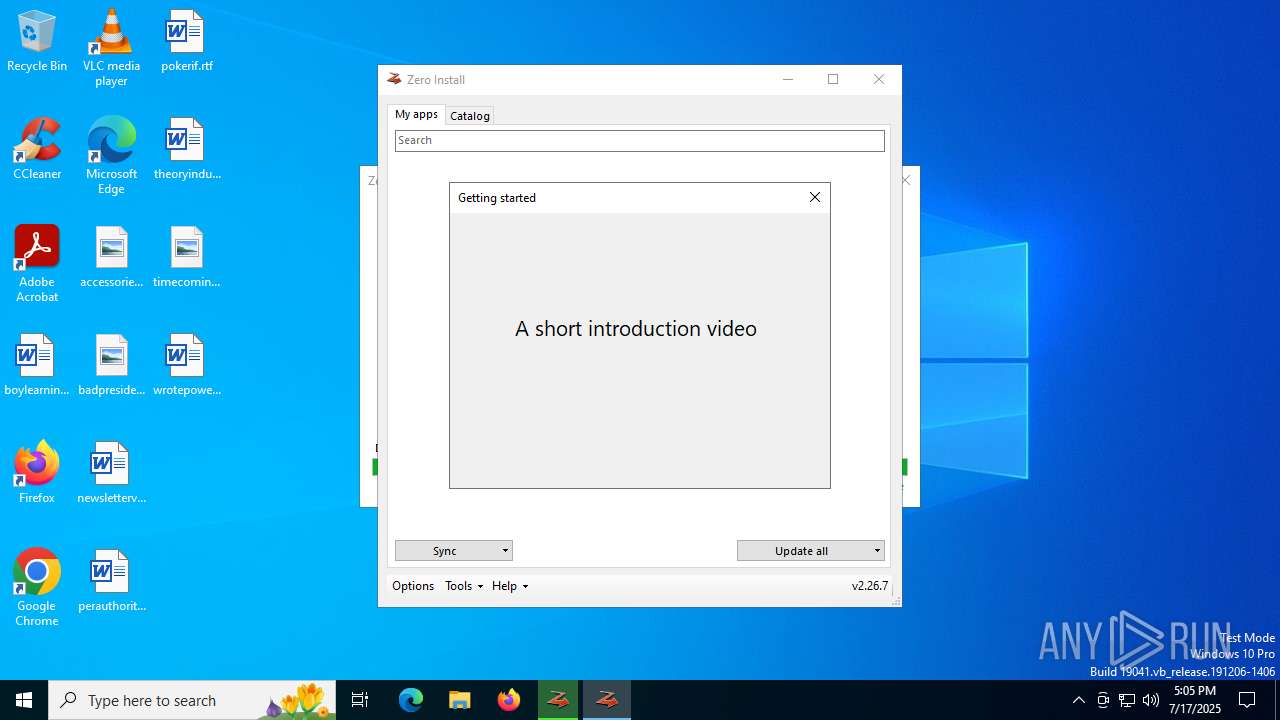Select the pokerif.rtf document icon
This screenshot has width=1280, height=720.
tap(185, 42)
